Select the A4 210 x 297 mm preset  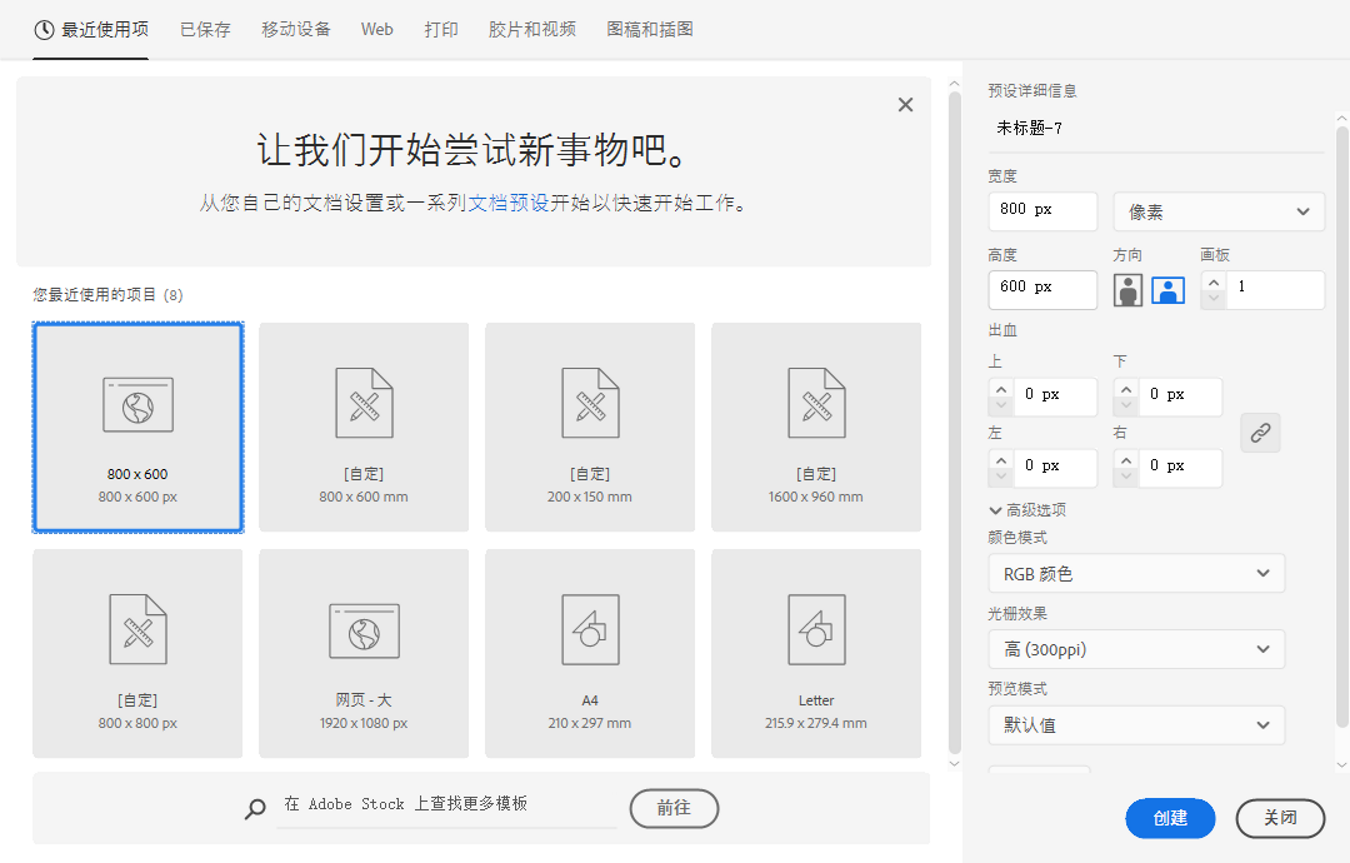click(590, 653)
